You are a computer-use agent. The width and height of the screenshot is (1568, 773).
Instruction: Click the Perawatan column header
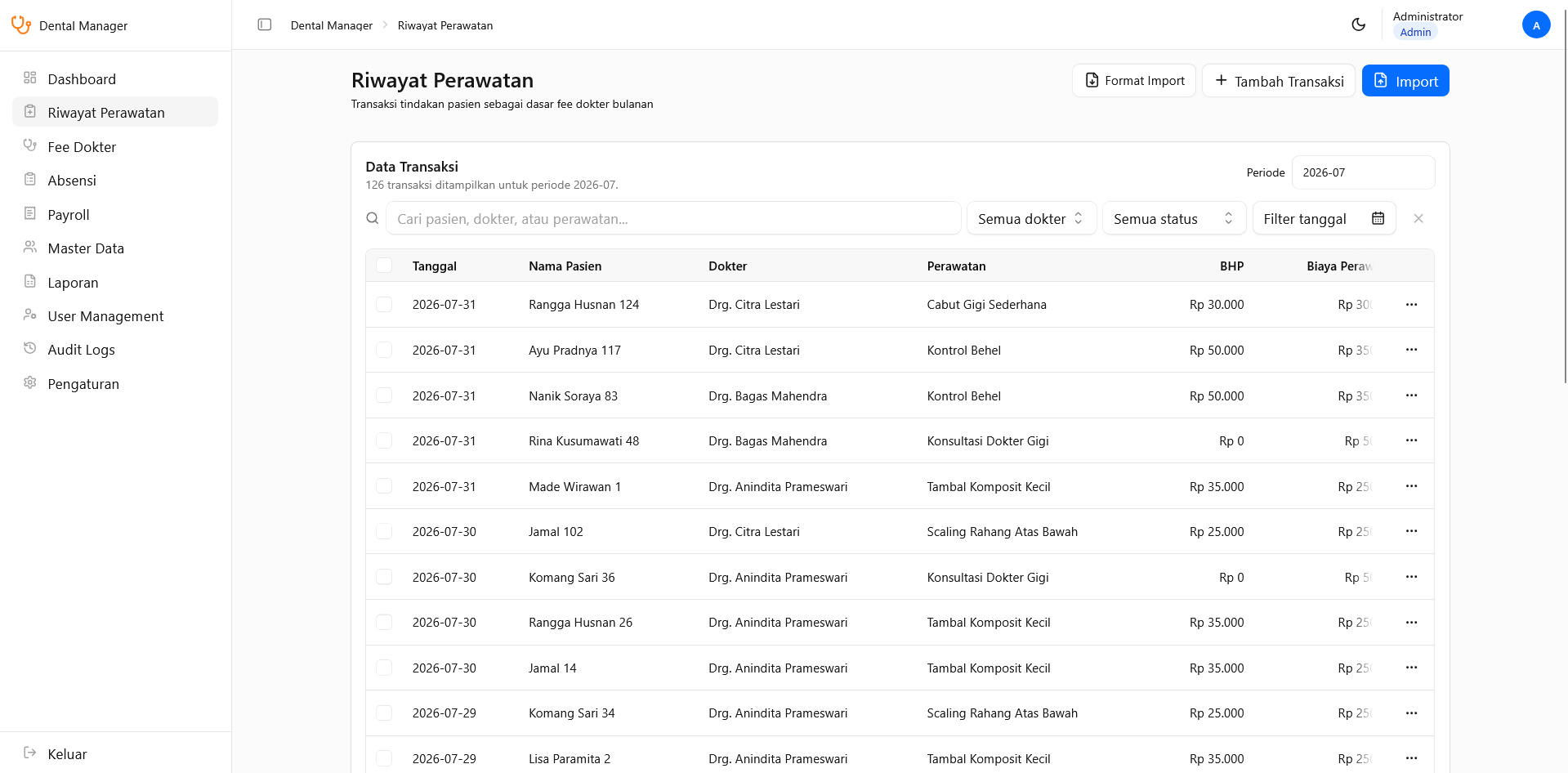[x=957, y=266]
